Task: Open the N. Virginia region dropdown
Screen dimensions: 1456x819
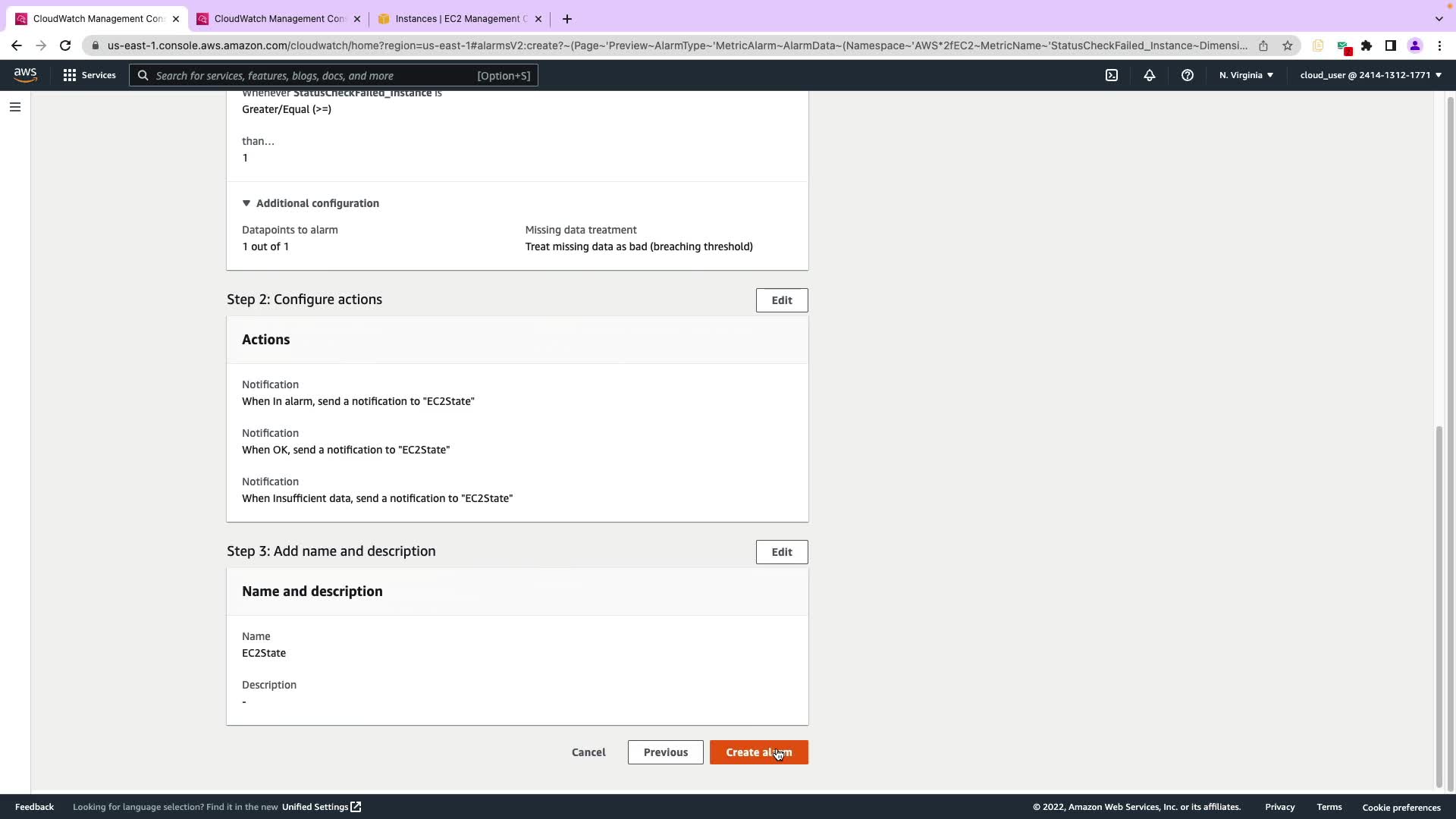Action: click(x=1245, y=75)
